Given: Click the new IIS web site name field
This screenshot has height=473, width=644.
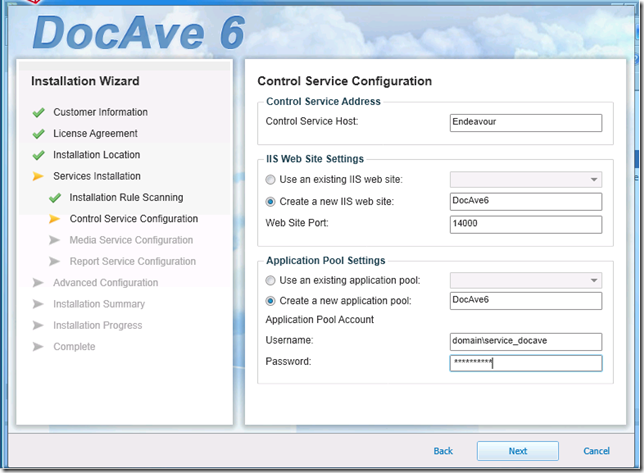Looking at the screenshot, I should [x=526, y=202].
